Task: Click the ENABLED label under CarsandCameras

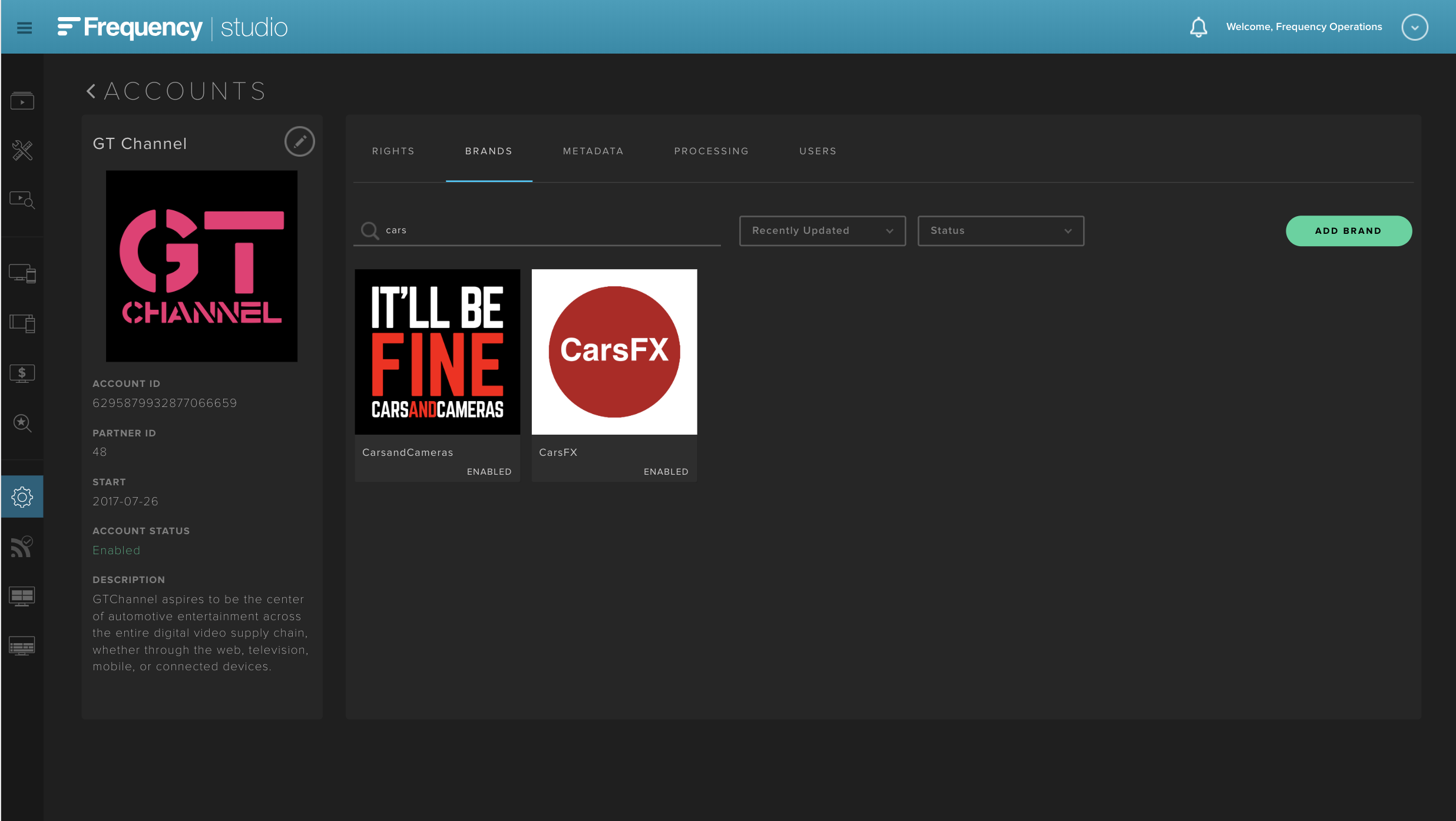Action: (x=489, y=472)
